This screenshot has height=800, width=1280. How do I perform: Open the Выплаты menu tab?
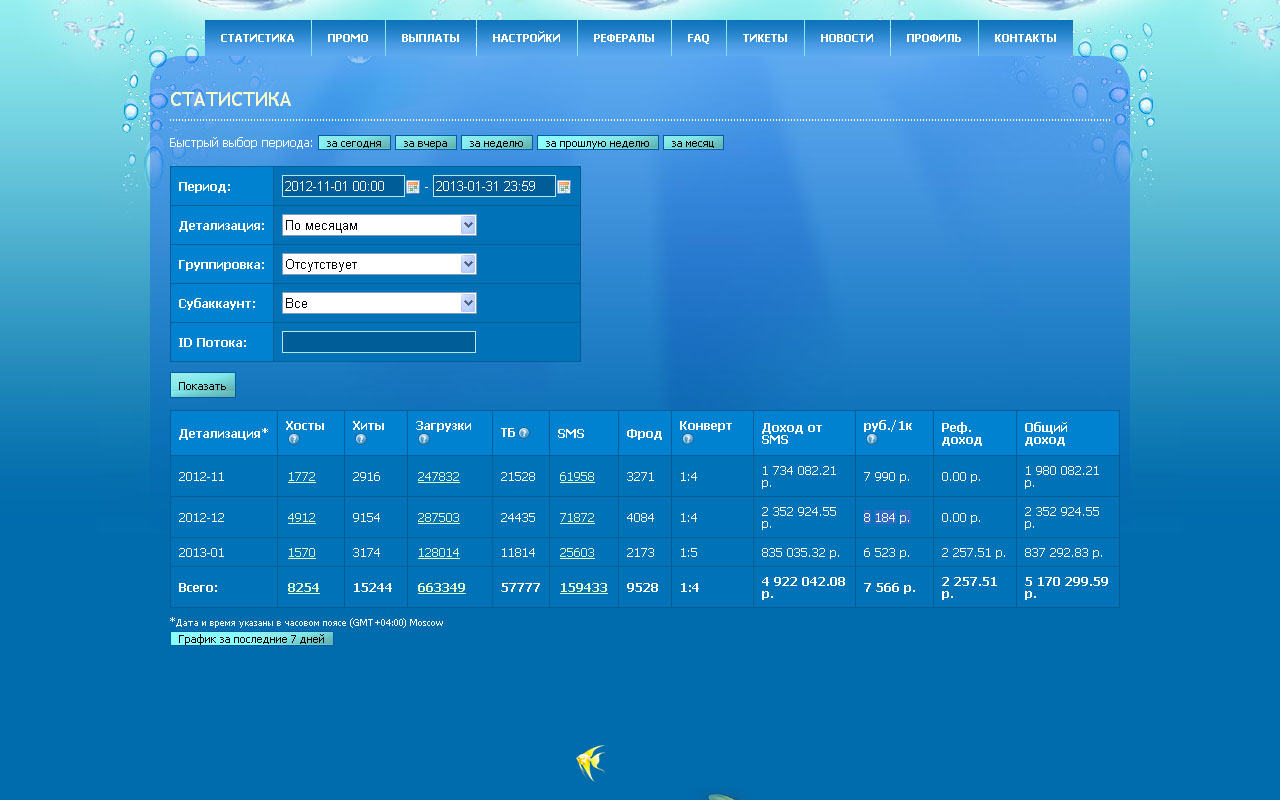(430, 38)
